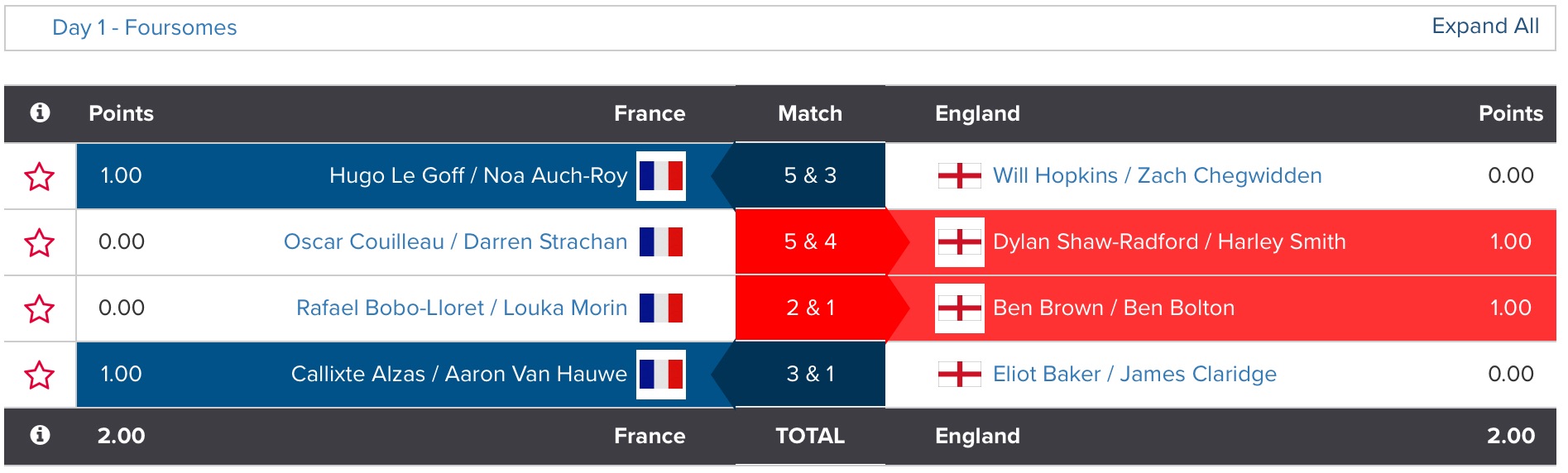The image size is (1568, 473).
Task: Click the England flag beside Will Hopkins
Action: tap(959, 176)
